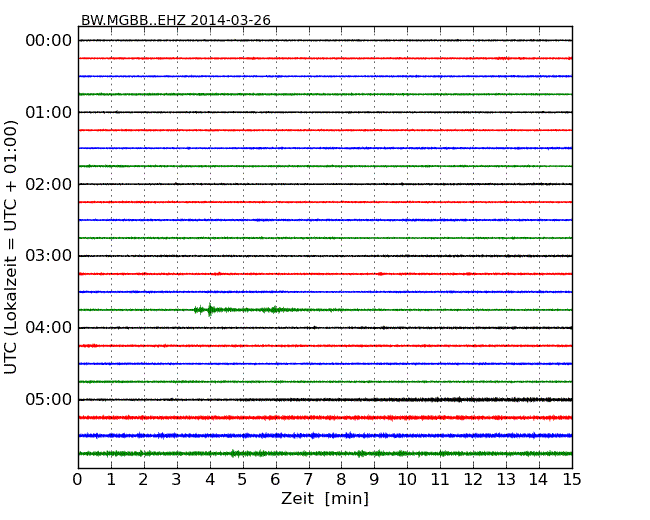
Task: Click x-axis tick label 13
Action: pos(506,480)
